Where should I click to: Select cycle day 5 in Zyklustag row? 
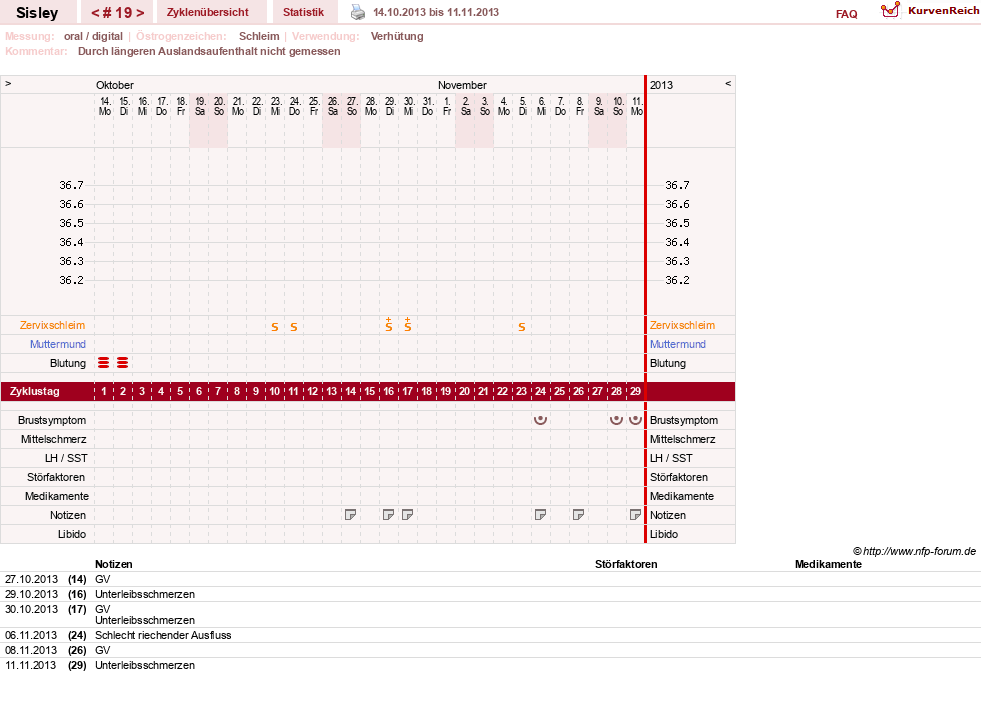(180, 391)
